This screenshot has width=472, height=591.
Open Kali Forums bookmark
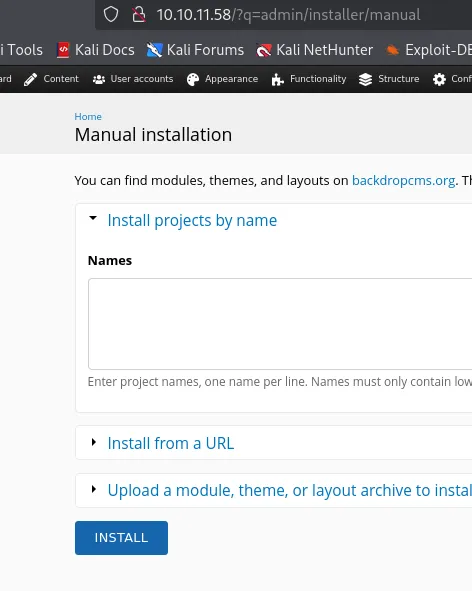pyautogui.click(x=195, y=50)
